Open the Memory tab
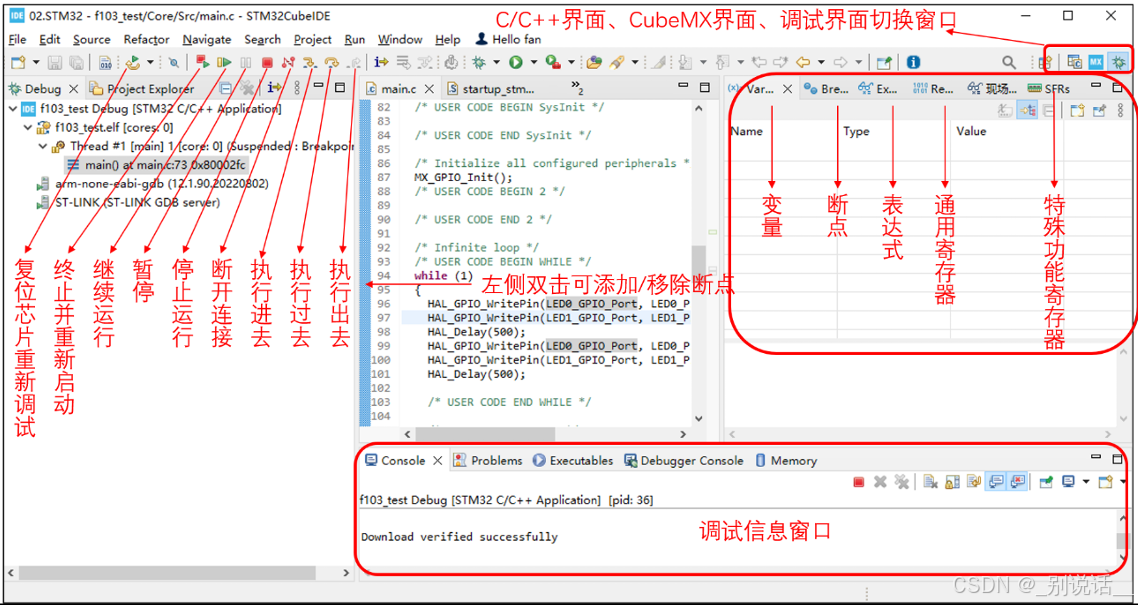 (786, 461)
